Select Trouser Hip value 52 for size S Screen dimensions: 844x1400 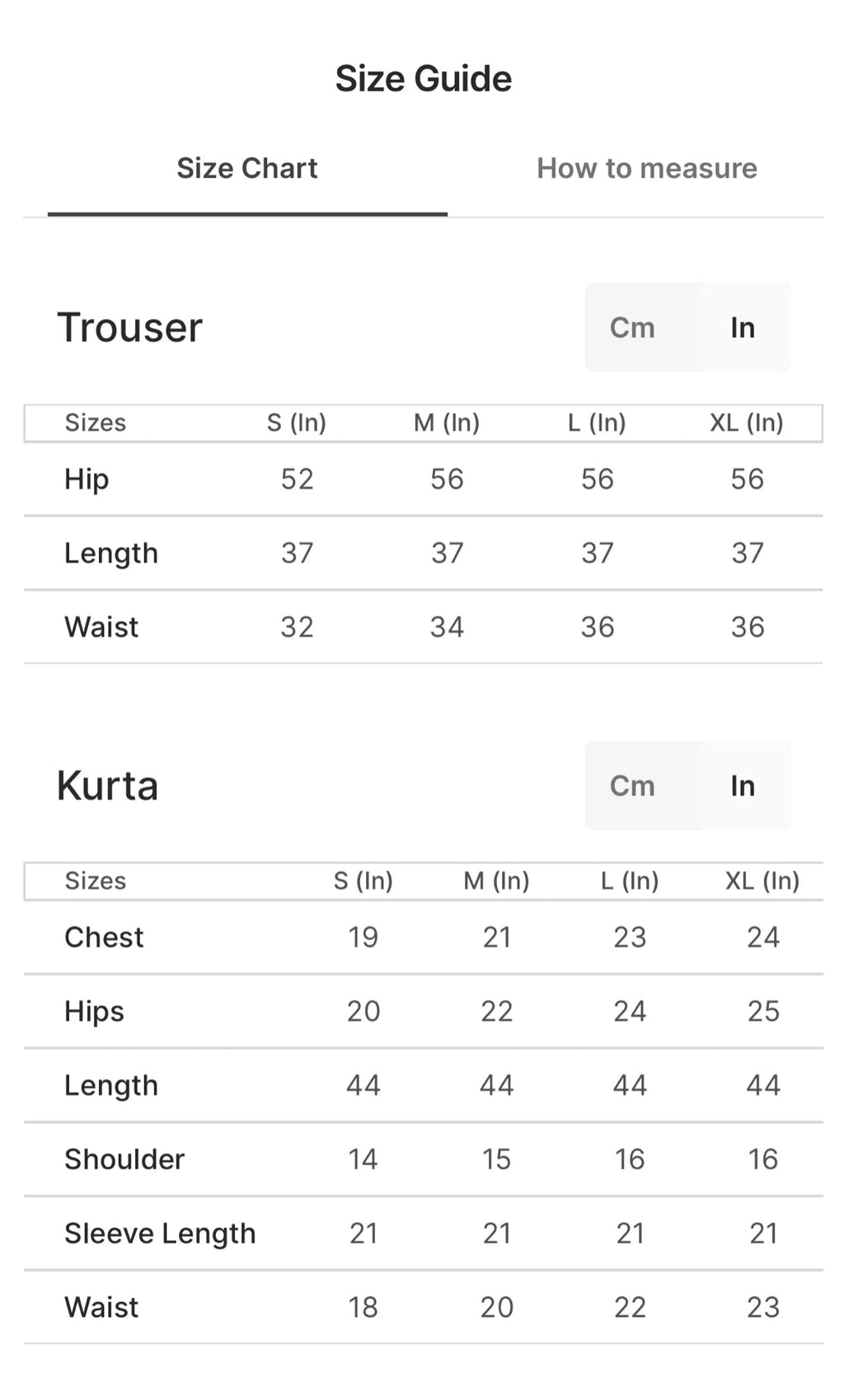[297, 480]
